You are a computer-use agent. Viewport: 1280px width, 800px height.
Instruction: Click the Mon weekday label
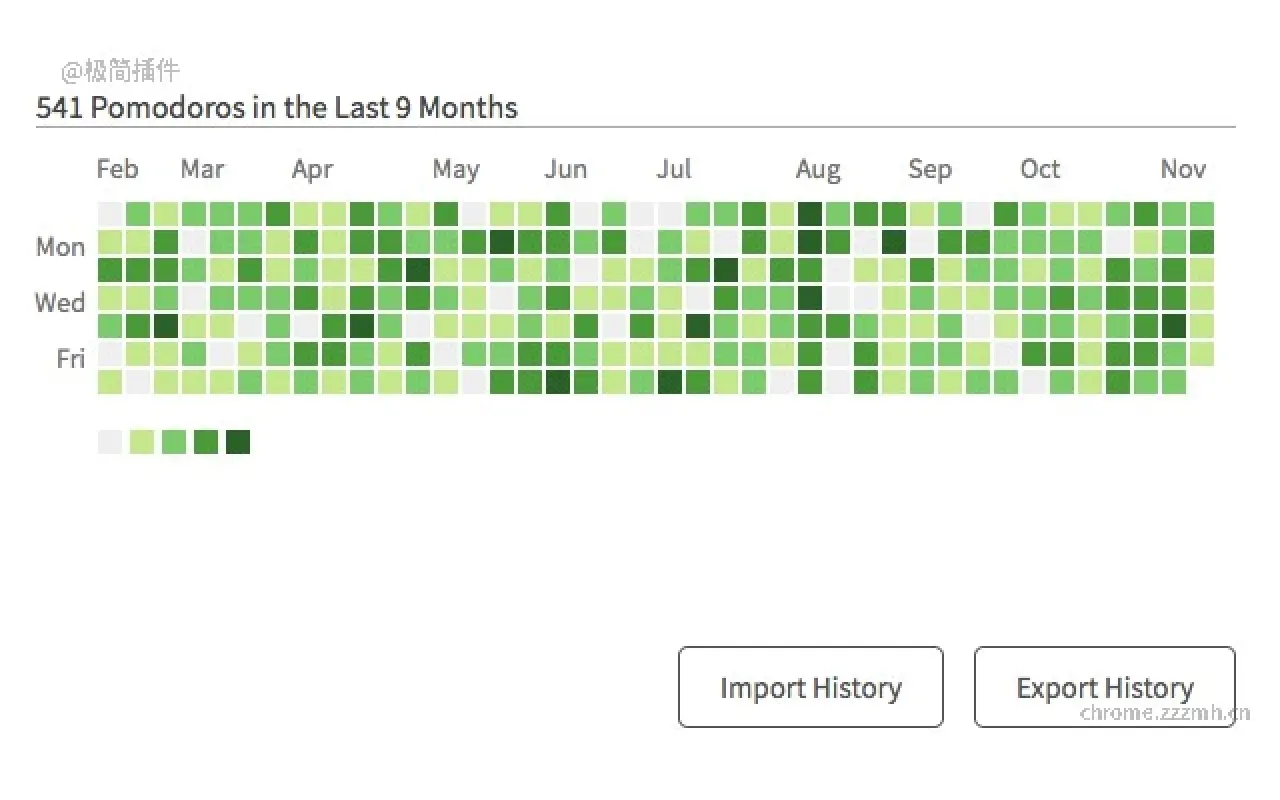pos(60,246)
